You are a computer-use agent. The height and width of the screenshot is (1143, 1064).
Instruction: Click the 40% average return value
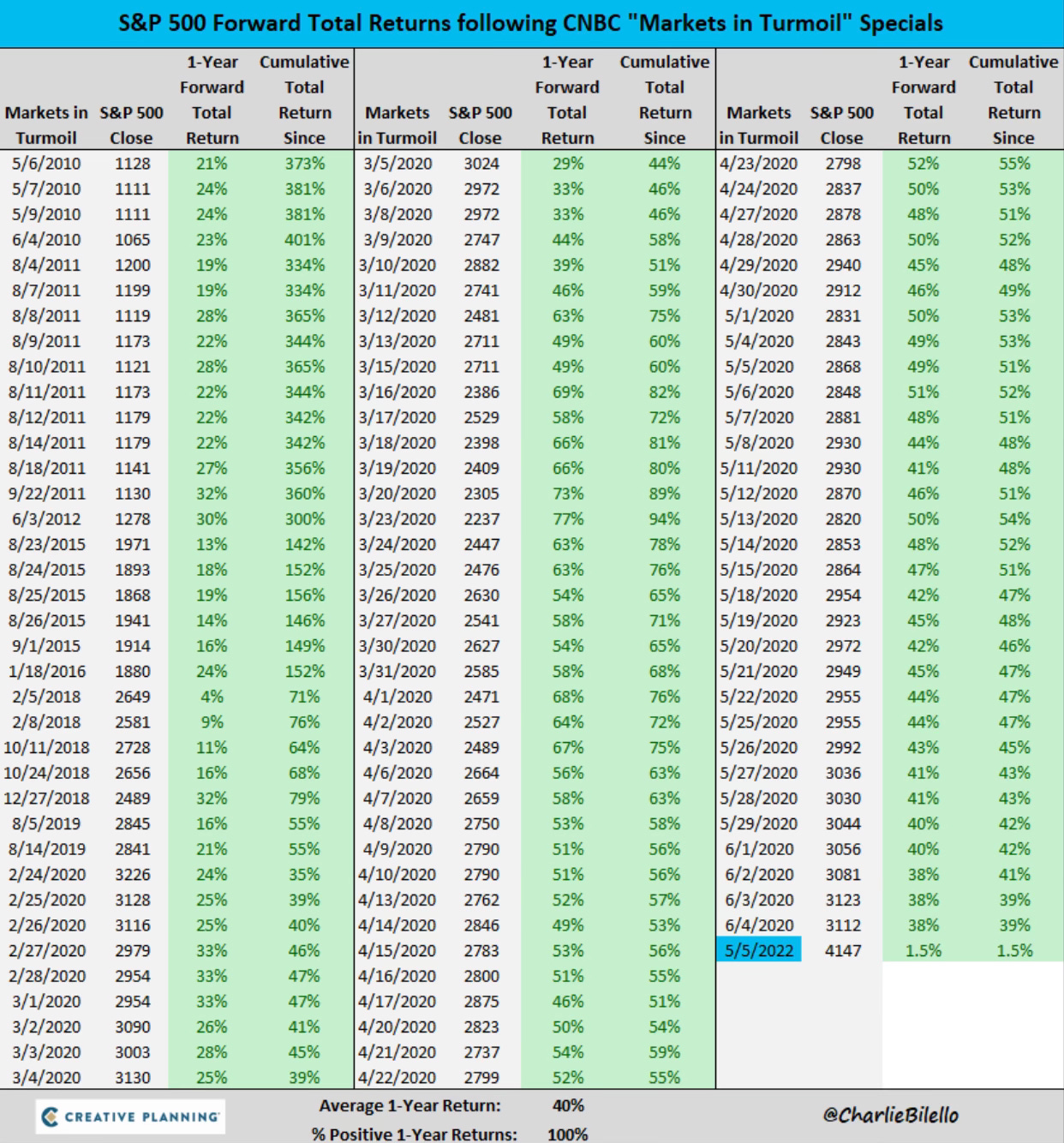click(x=568, y=1105)
